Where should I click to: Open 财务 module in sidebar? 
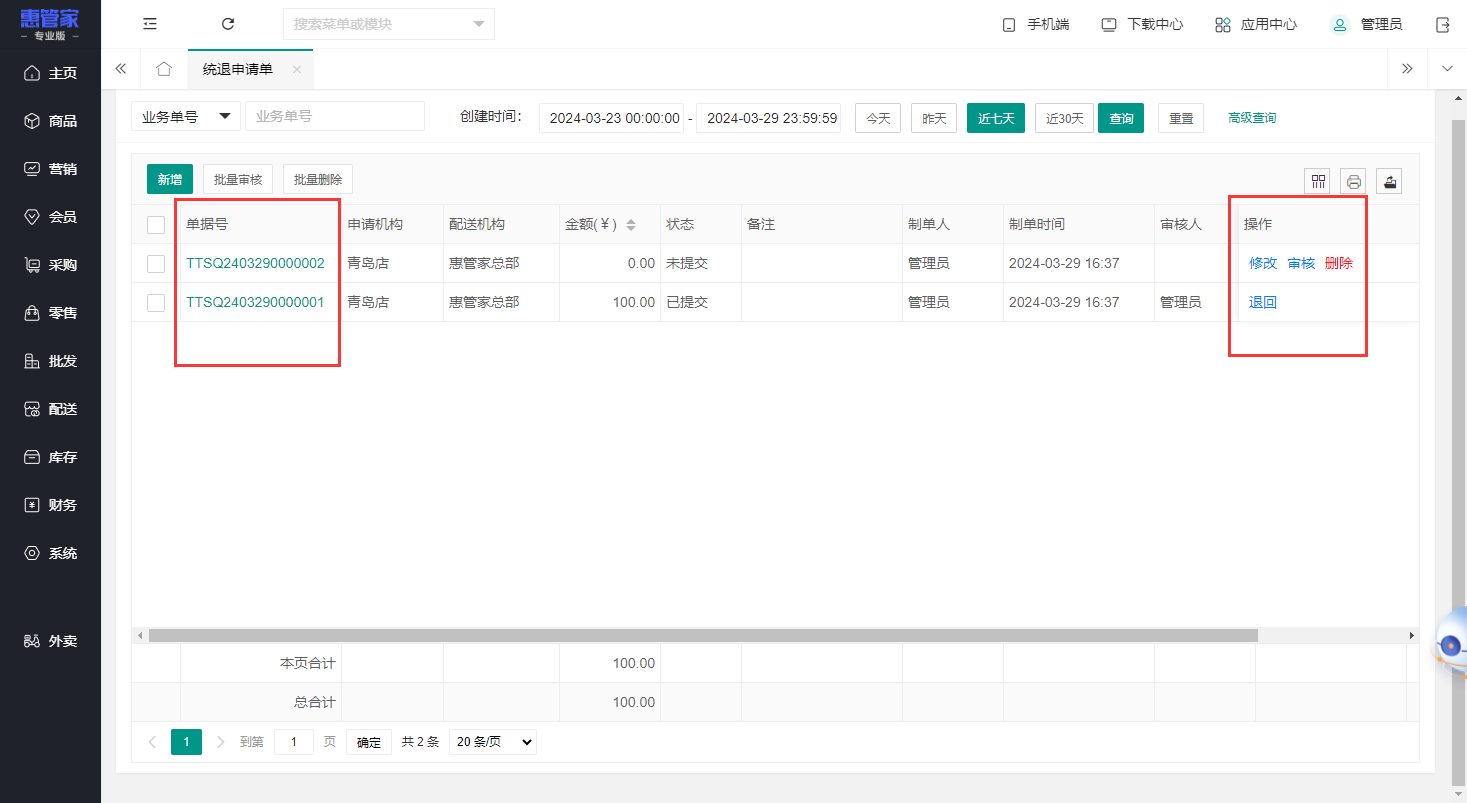tap(50, 505)
